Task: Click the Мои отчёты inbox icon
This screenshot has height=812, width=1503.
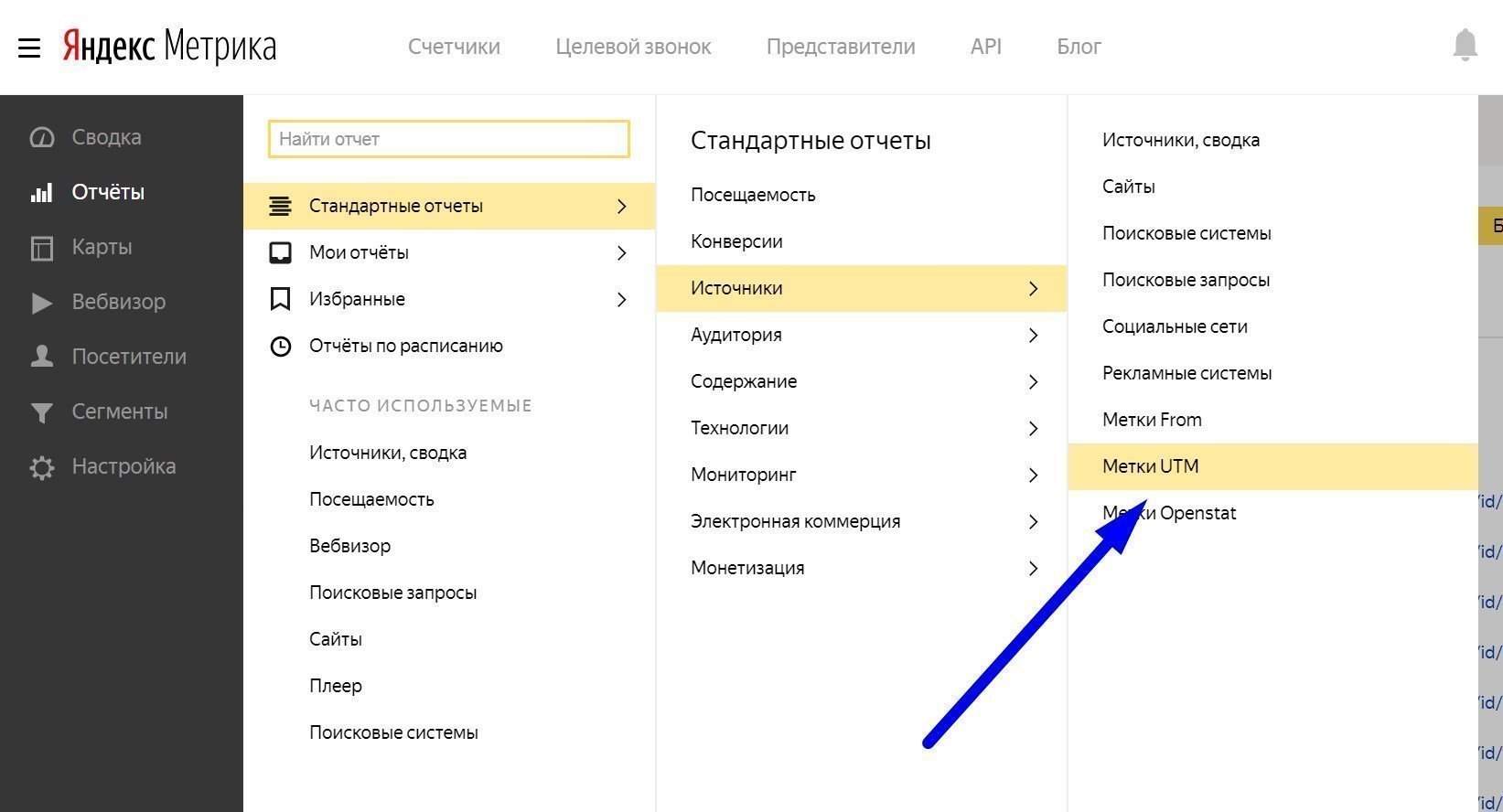Action: (280, 252)
